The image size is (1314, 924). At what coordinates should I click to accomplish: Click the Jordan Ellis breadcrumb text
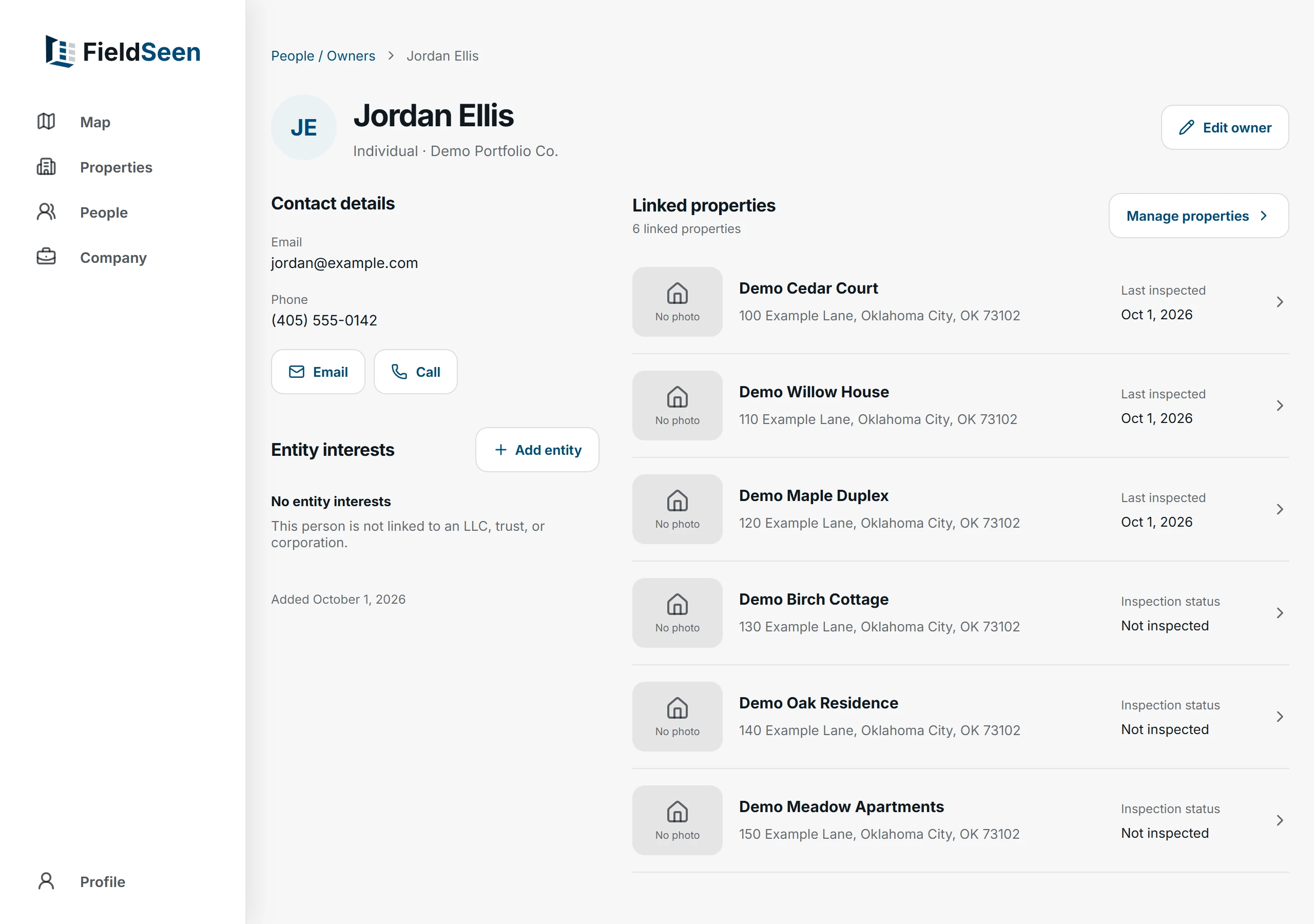[x=442, y=55]
